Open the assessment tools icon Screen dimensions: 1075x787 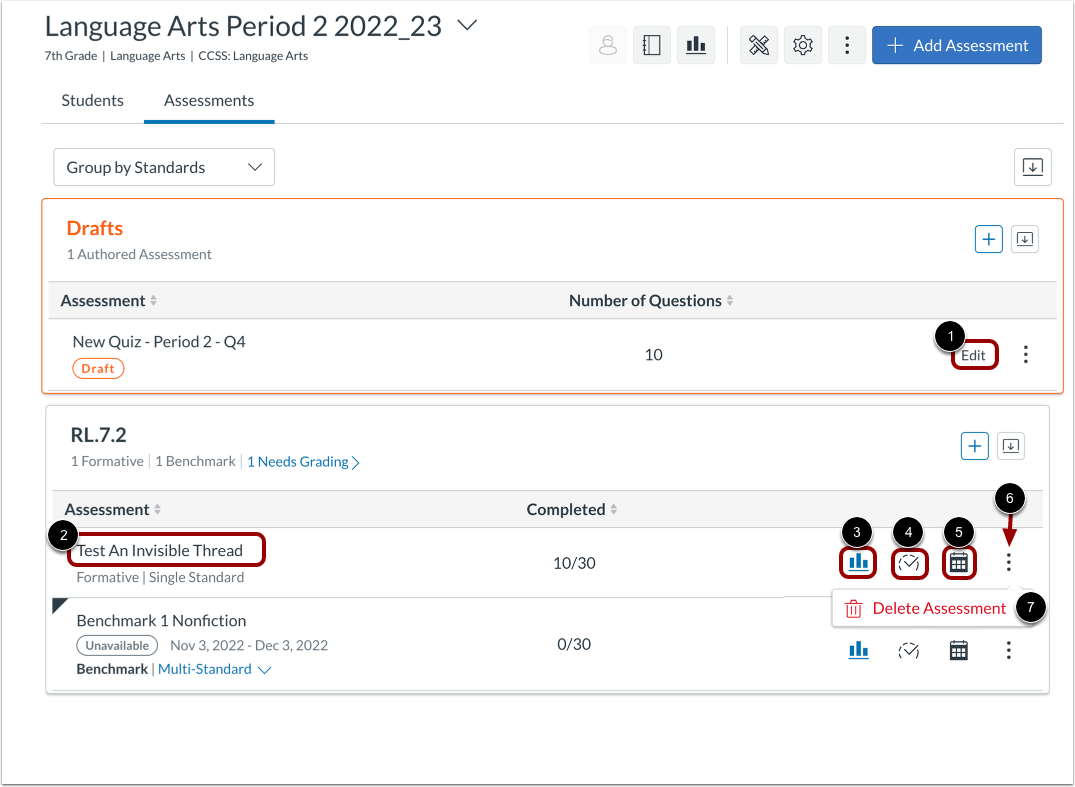pyautogui.click(x=758, y=45)
